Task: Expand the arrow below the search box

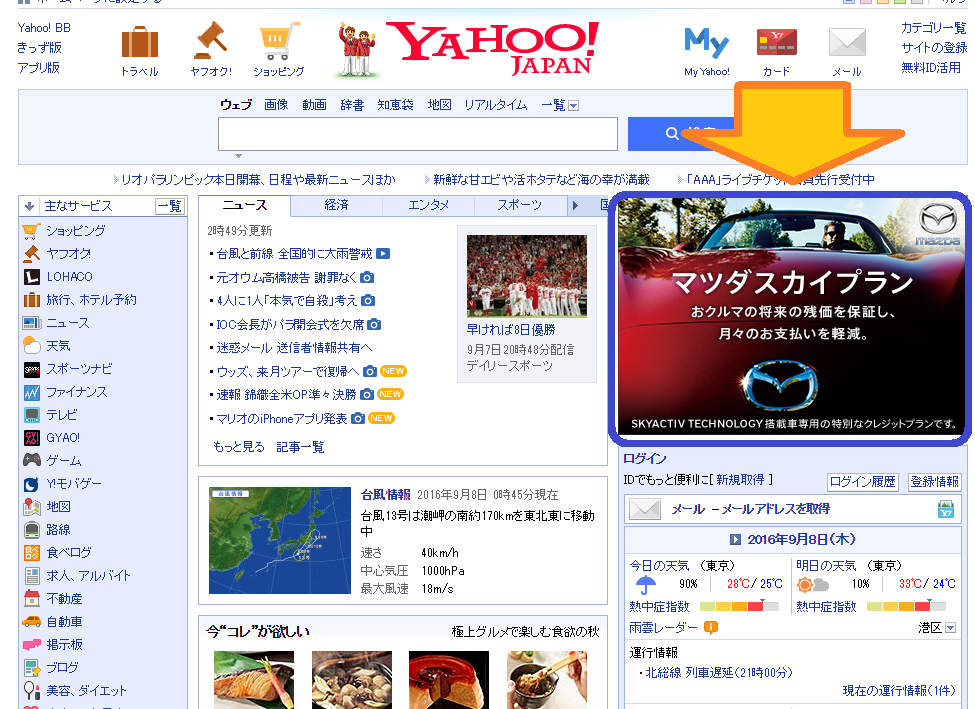Action: 238,155
